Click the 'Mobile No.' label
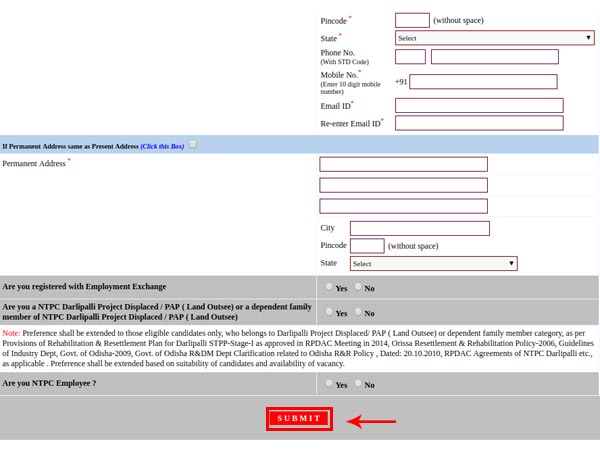Image resolution: width=600 pixels, height=450 pixels. [339, 75]
